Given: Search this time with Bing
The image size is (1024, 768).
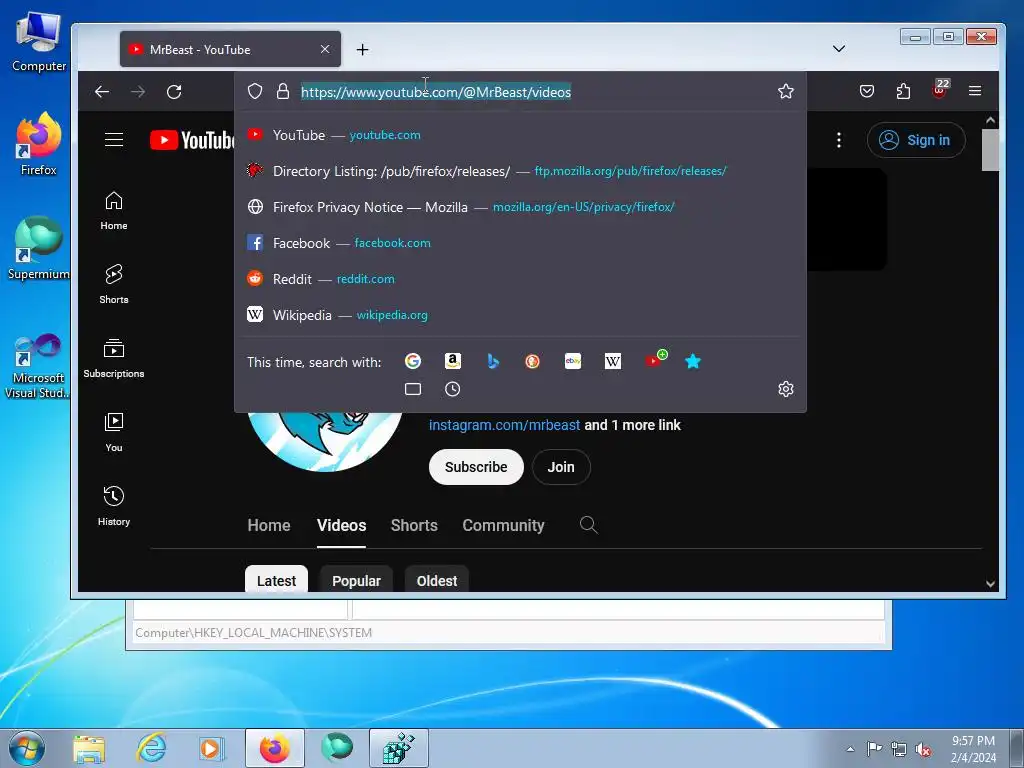Looking at the screenshot, I should [x=493, y=361].
